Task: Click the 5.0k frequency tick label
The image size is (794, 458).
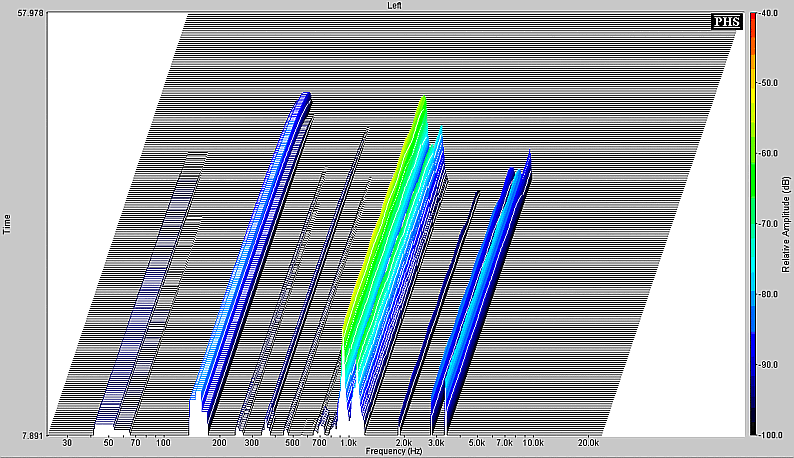Action: tap(477, 442)
